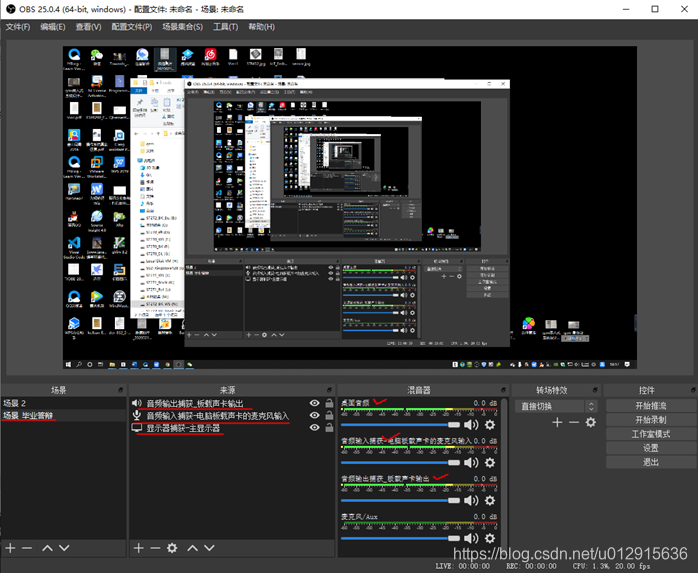Image resolution: width=698 pixels, height=573 pixels.
Task: Add a new source with plus icon
Action: click(x=138, y=548)
